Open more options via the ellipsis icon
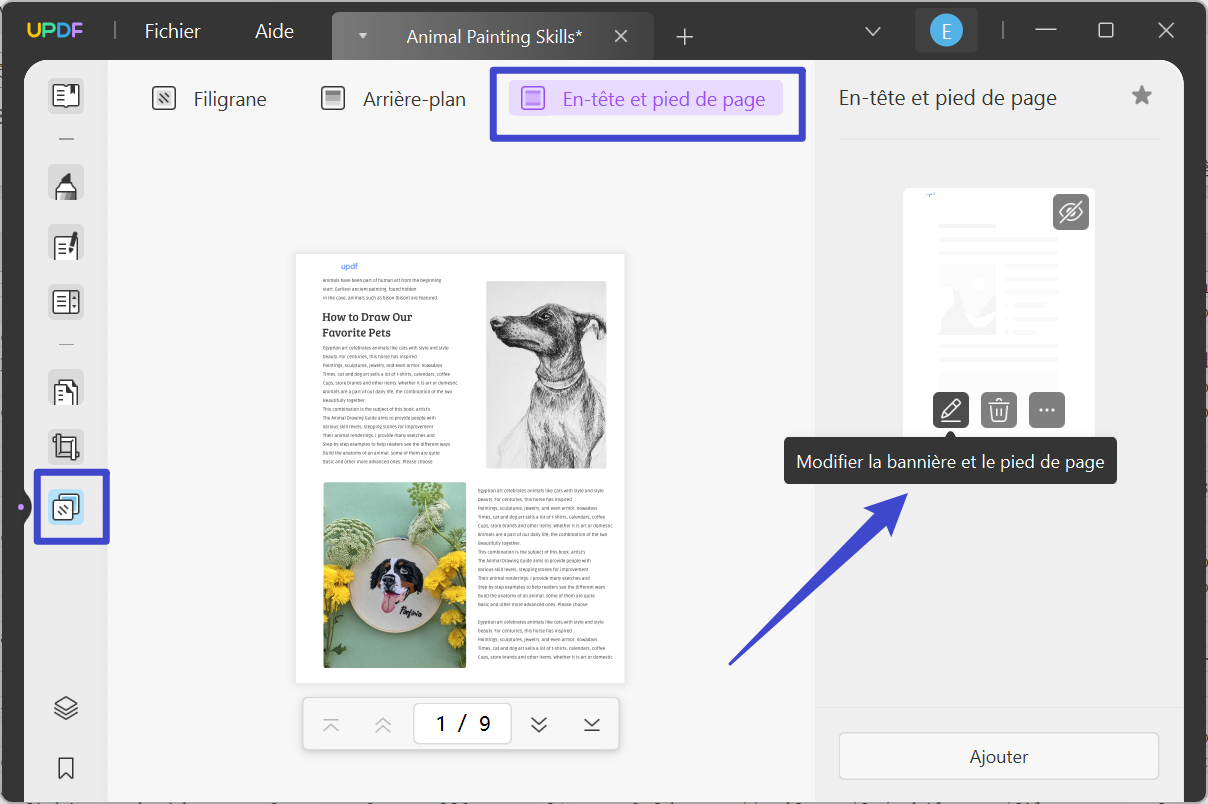 click(x=1046, y=410)
